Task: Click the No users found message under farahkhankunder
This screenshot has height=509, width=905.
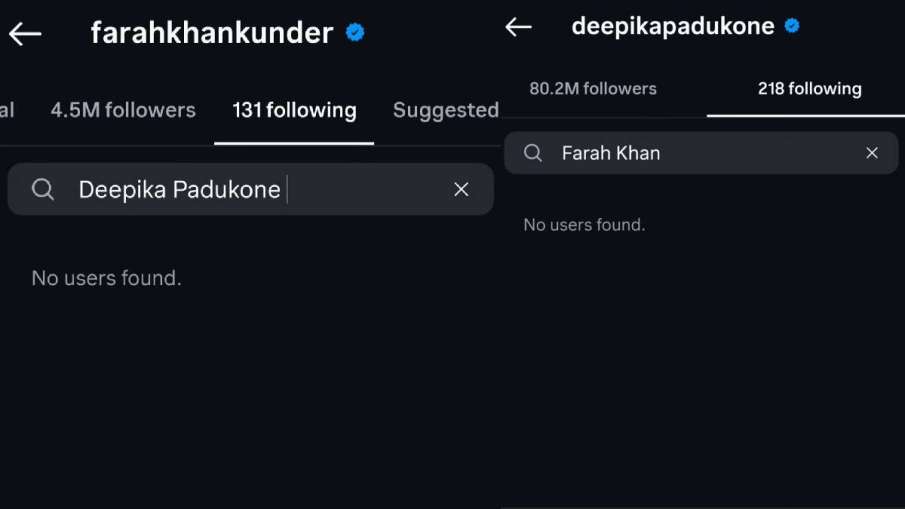Action: [x=106, y=278]
